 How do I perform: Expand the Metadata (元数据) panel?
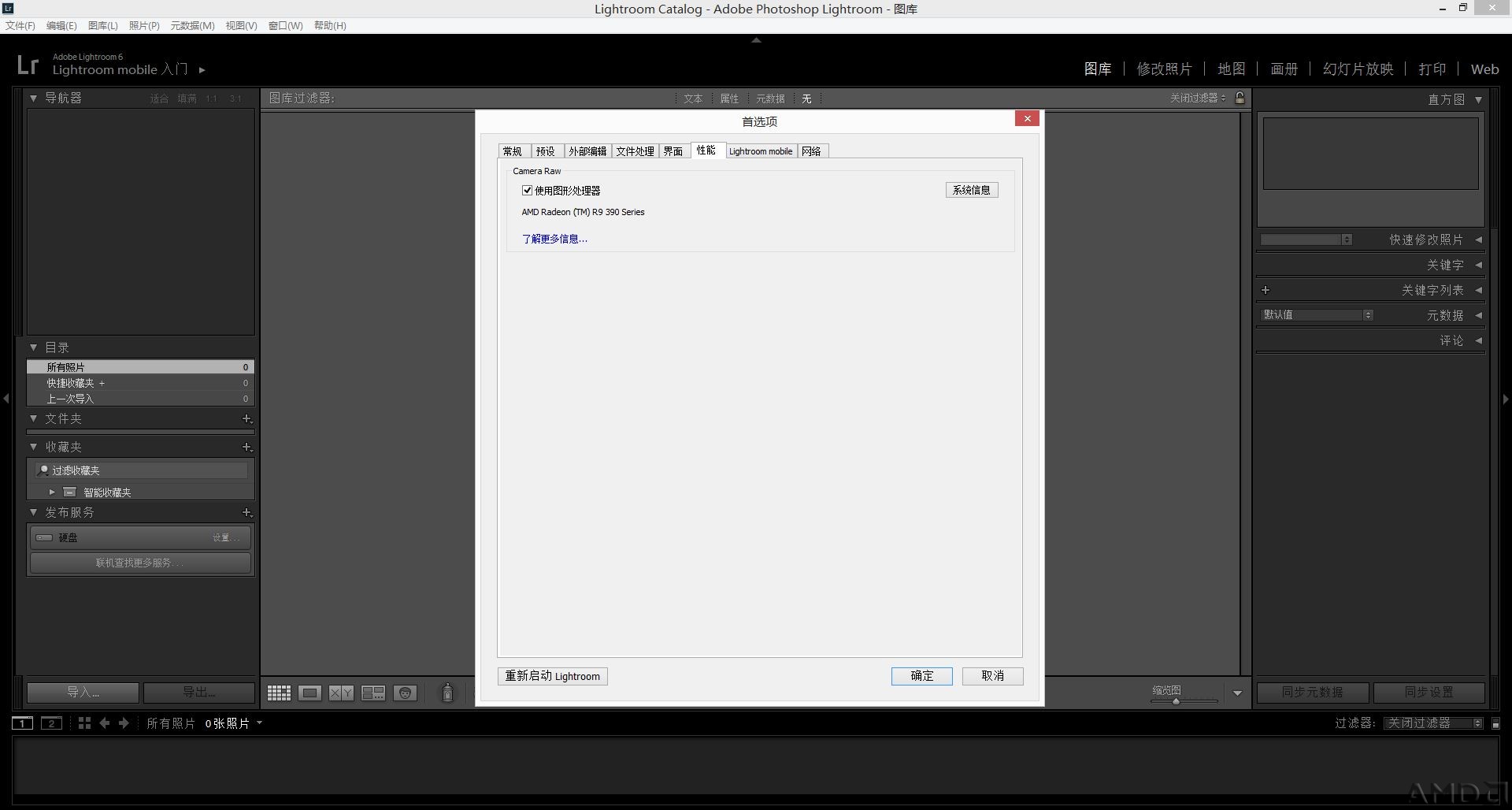tap(1478, 315)
